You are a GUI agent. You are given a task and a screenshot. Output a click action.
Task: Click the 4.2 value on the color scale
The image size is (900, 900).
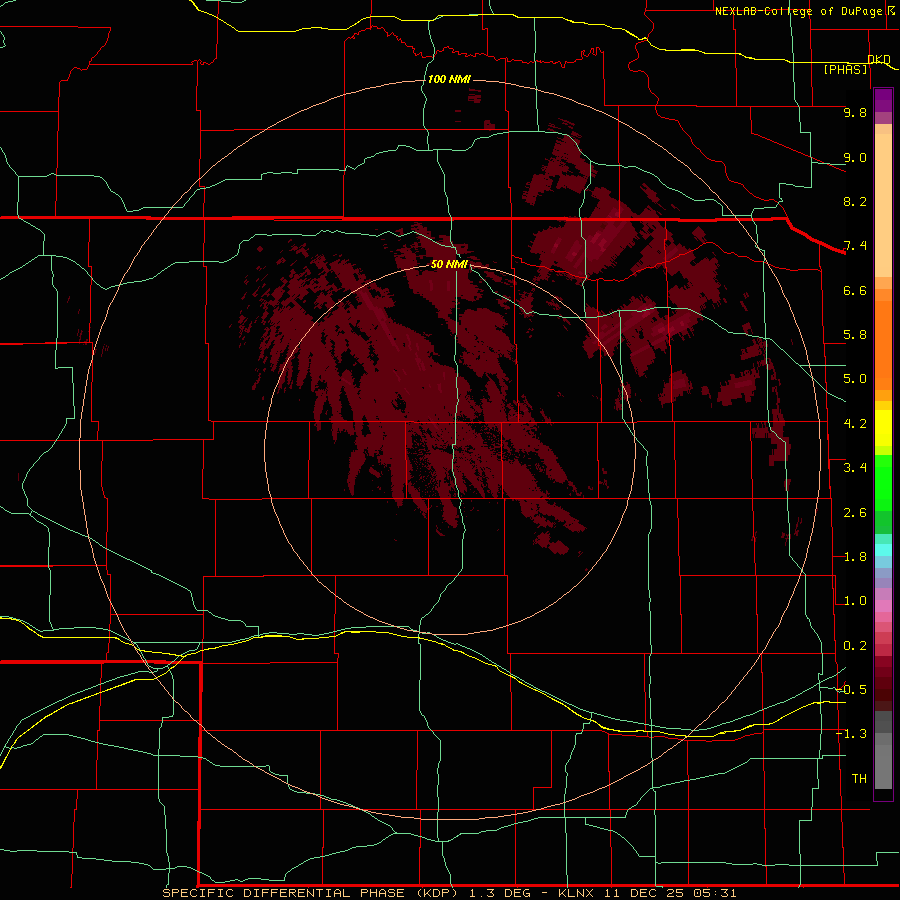tap(855, 424)
